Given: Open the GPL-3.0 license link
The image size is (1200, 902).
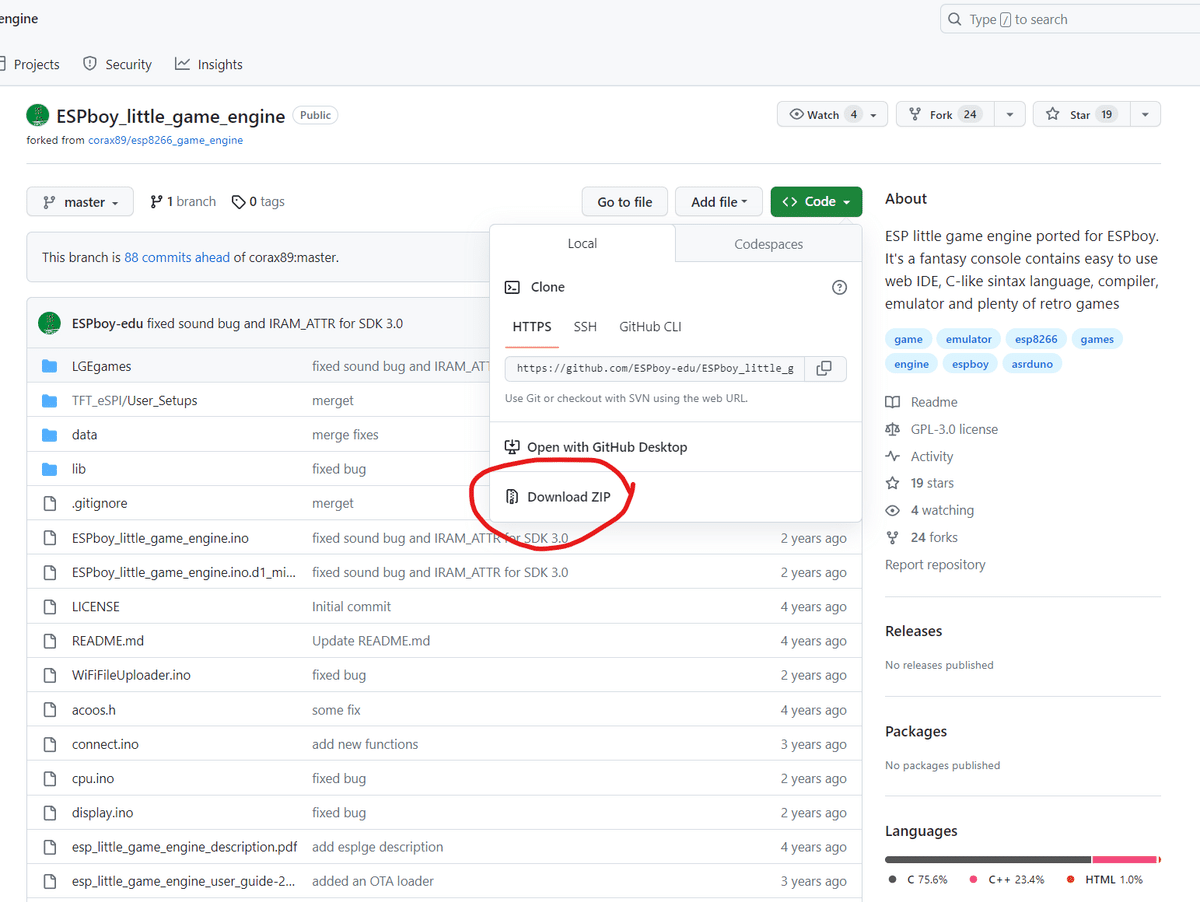Looking at the screenshot, I should coord(941,429).
